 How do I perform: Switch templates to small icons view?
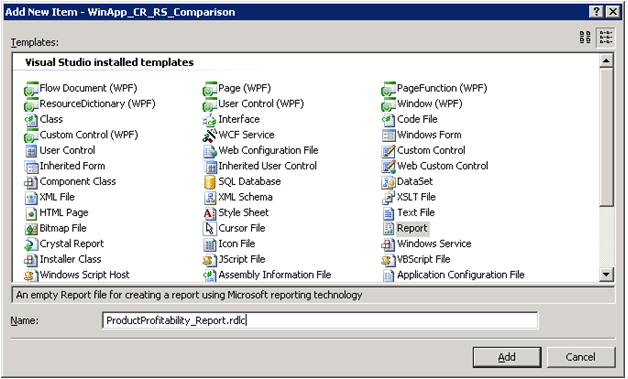click(x=606, y=37)
